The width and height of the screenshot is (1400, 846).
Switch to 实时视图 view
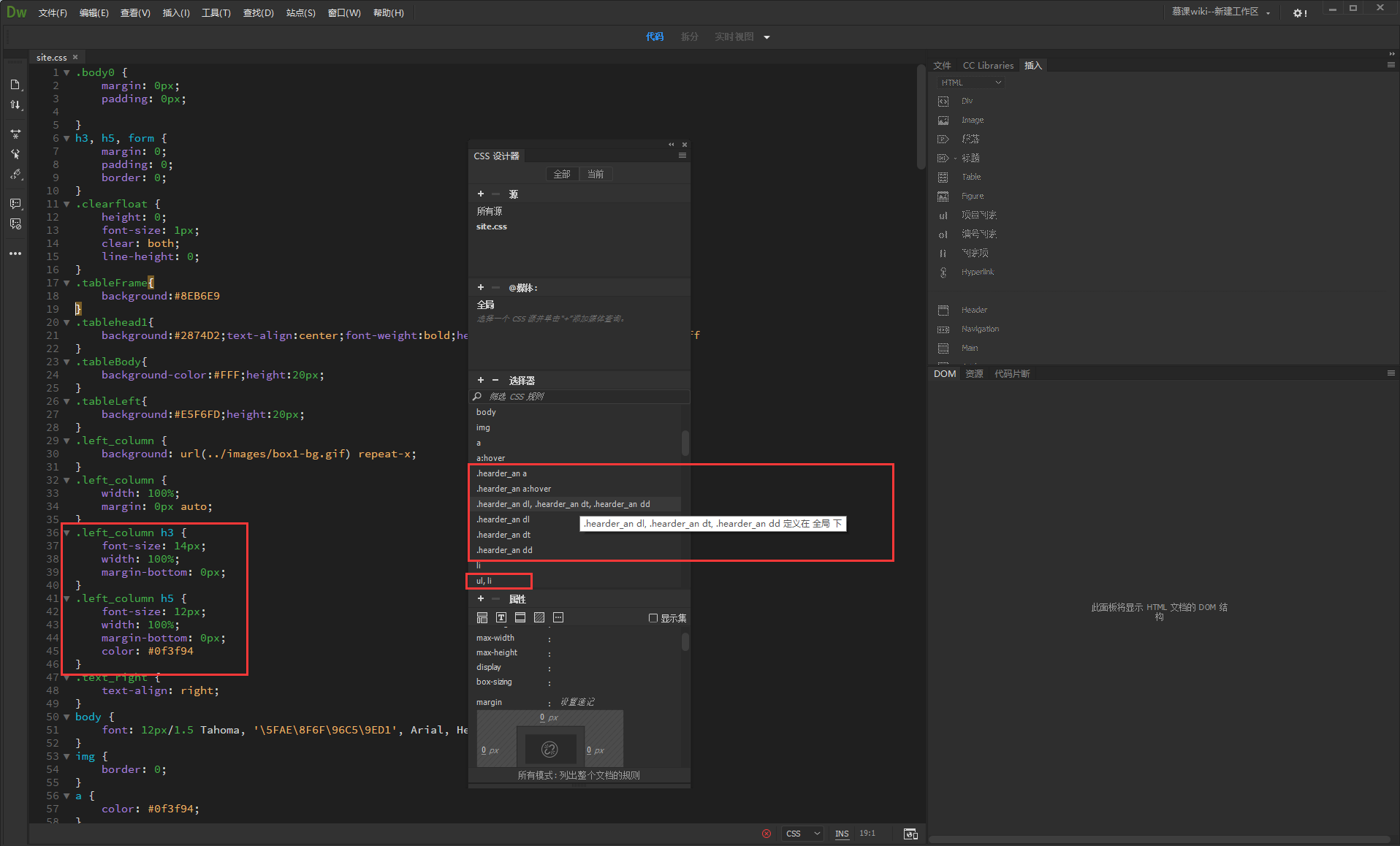pos(734,37)
